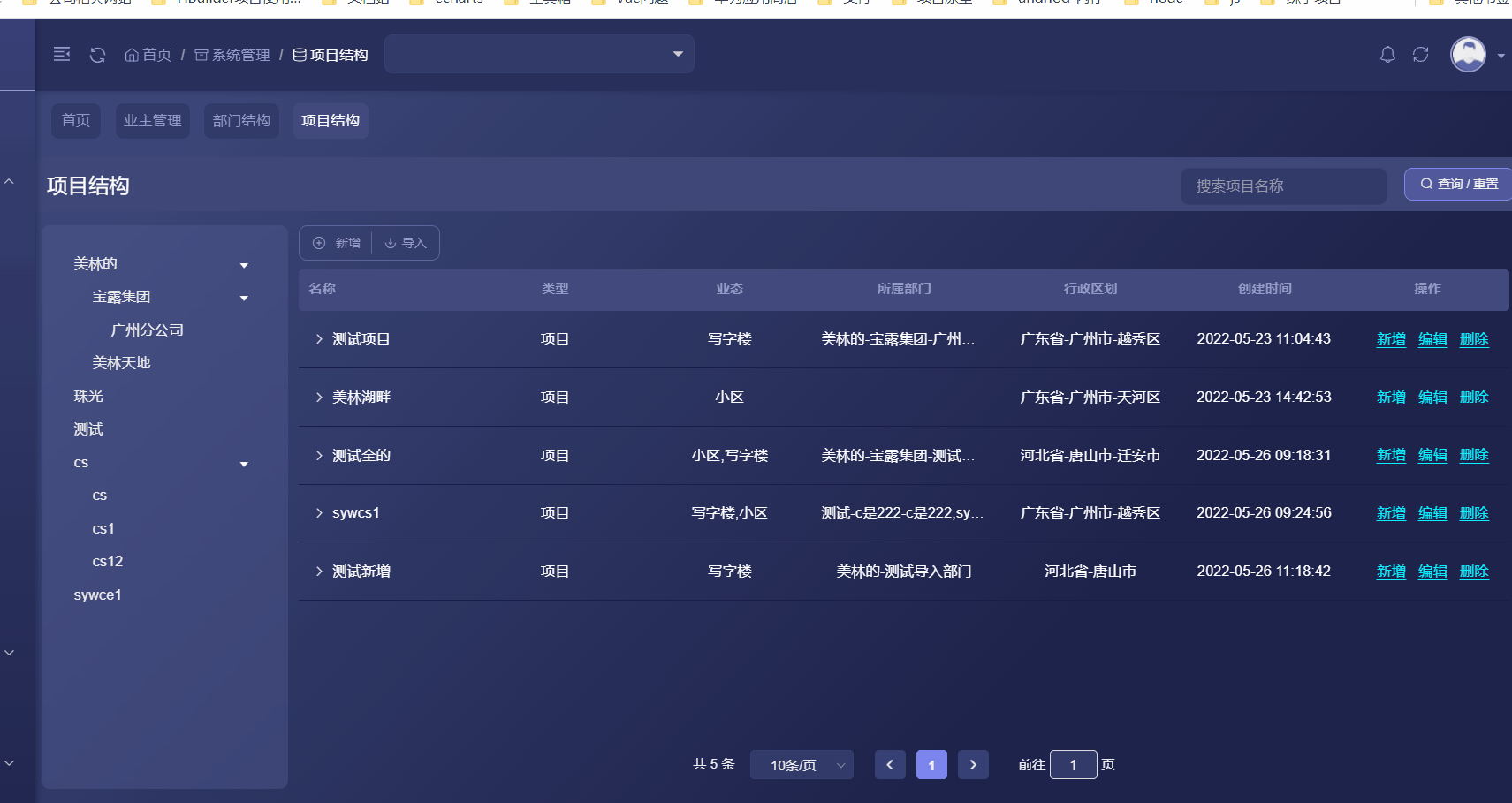Click the 新增 button above the table
Image resolution: width=1512 pixels, height=803 pixels.
(x=335, y=242)
